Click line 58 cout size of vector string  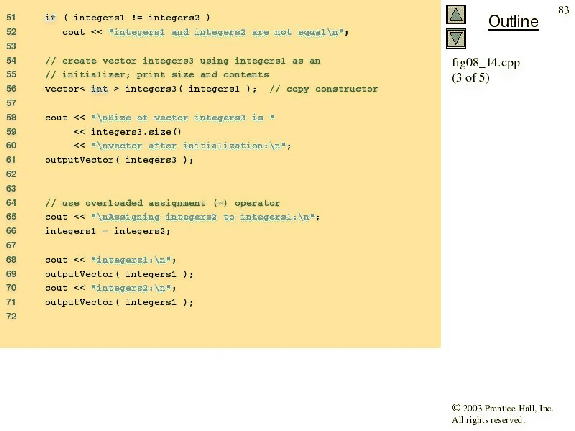coord(160,118)
